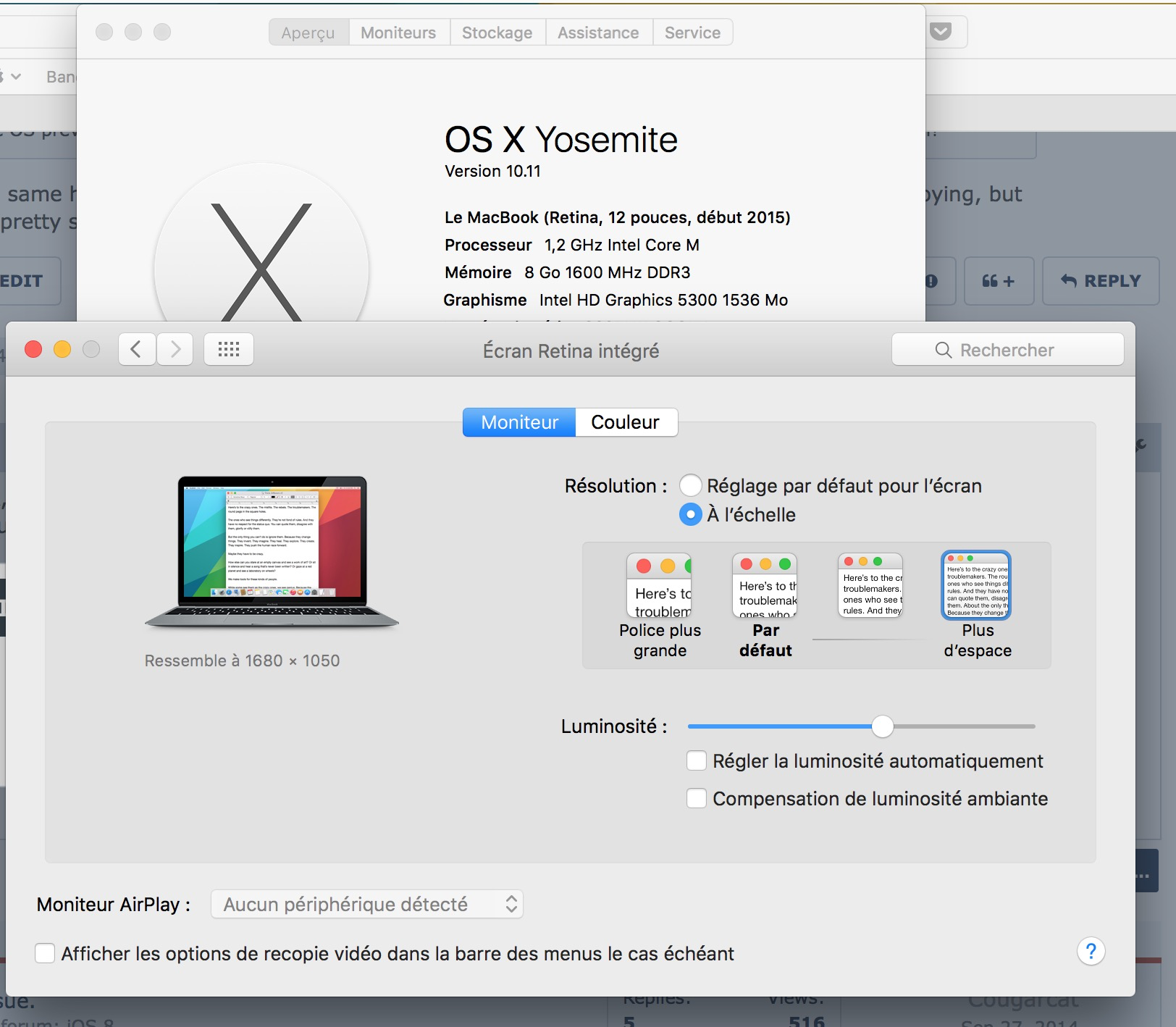Check Afficher les options de recopie vidéo
1176x1027 pixels.
pos(45,953)
